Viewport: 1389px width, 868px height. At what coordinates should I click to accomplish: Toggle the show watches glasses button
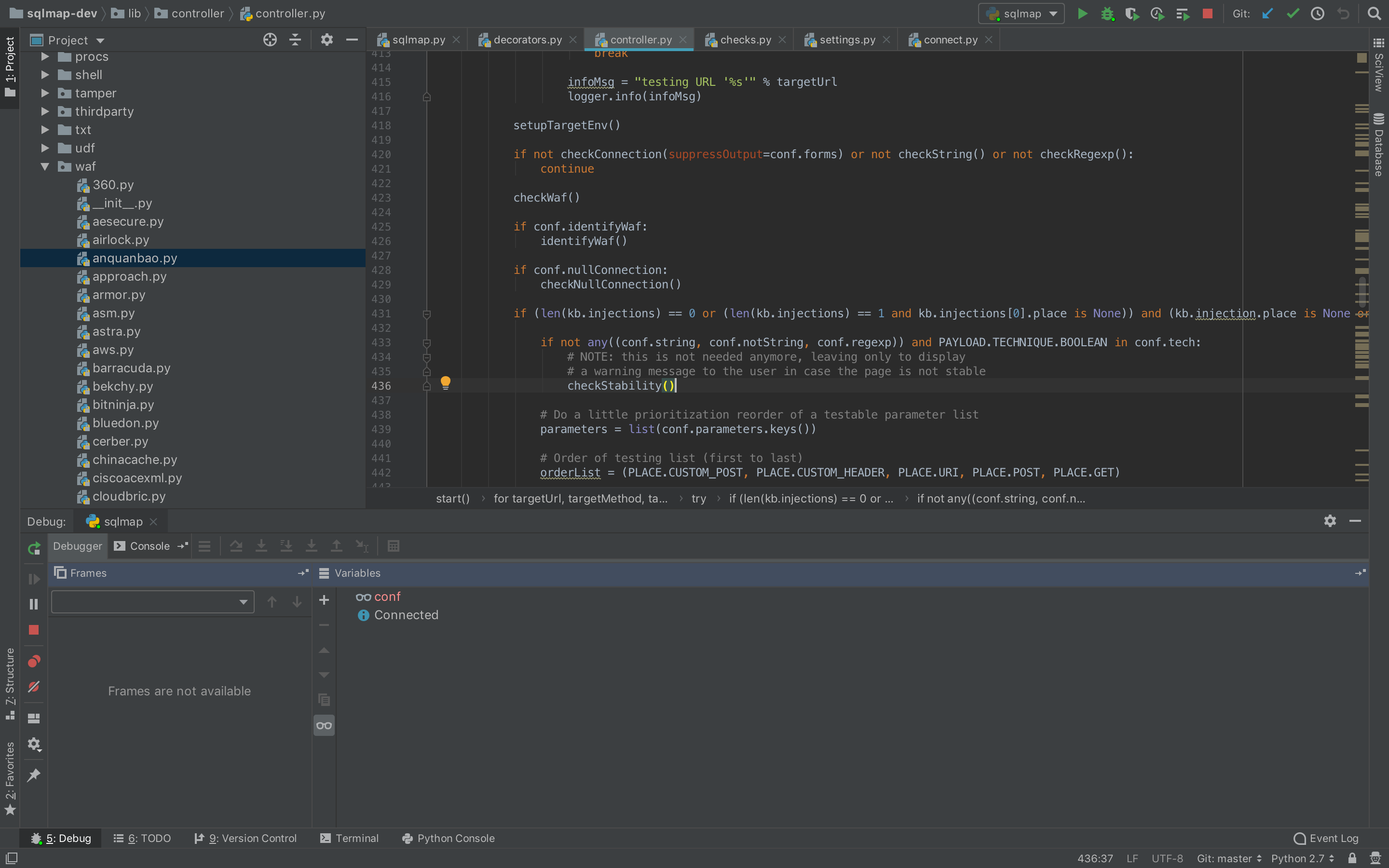click(324, 726)
